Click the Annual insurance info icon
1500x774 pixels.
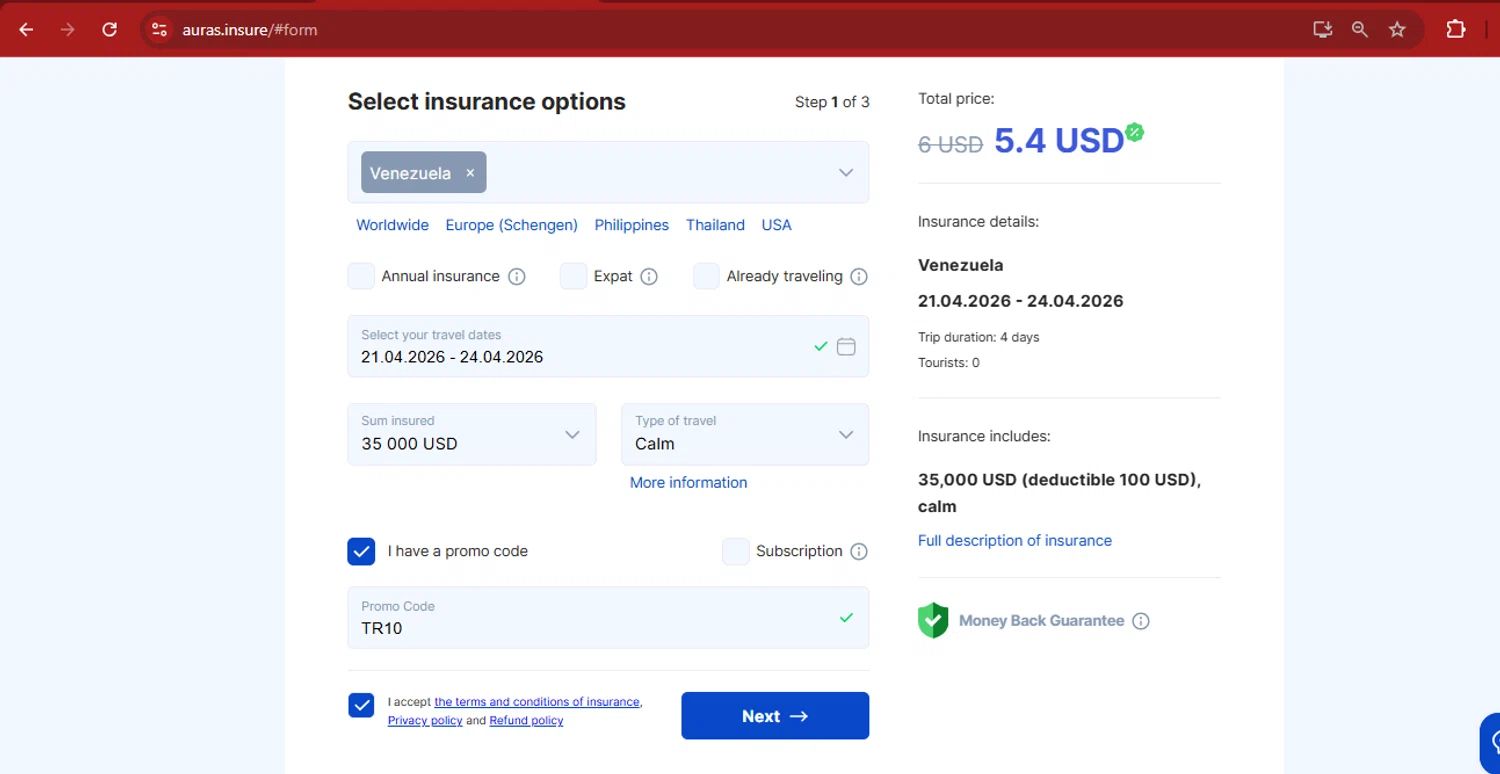click(x=517, y=277)
